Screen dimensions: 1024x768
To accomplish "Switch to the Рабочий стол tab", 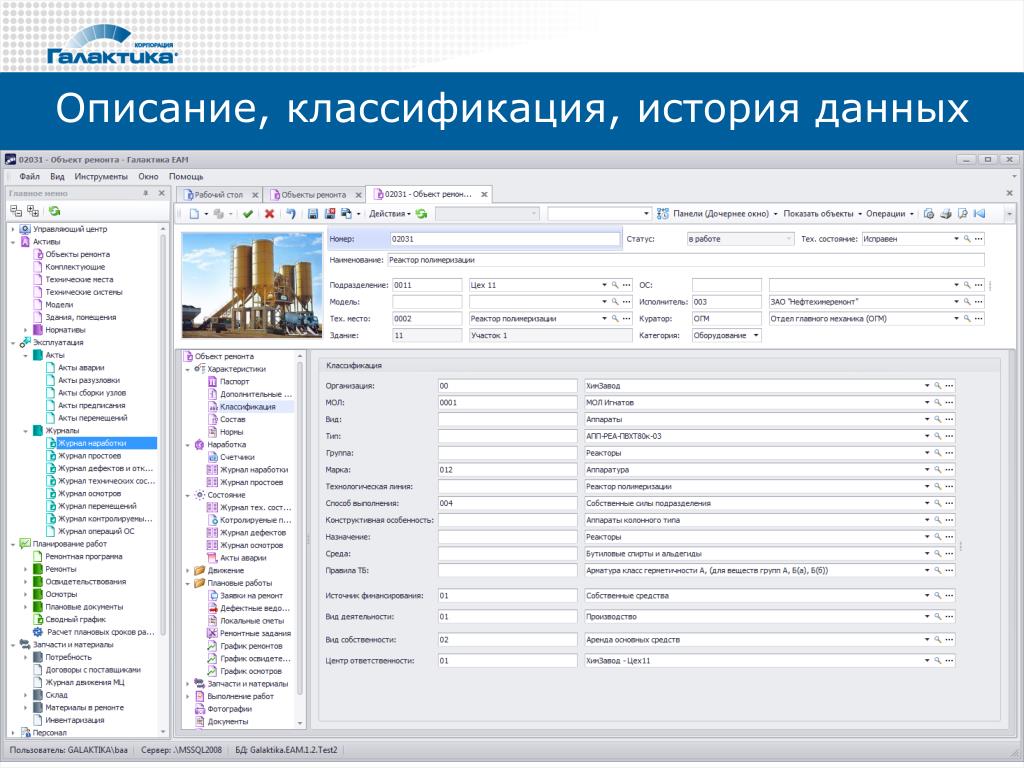I will point(219,195).
